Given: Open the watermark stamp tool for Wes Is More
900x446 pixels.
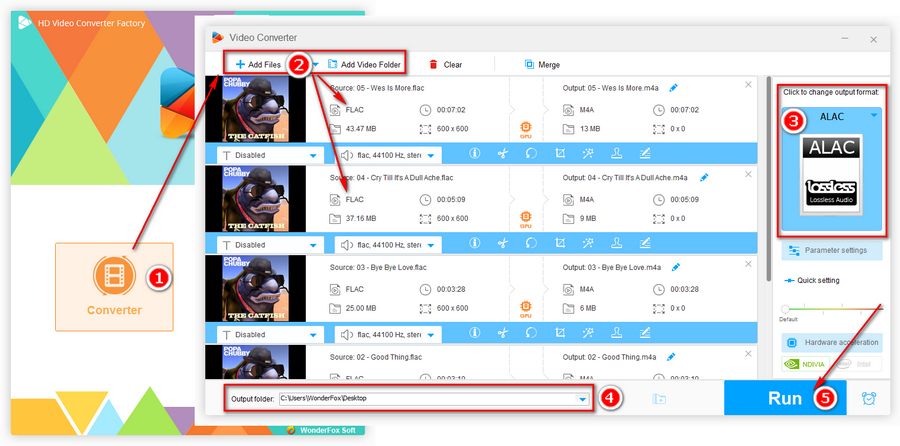Looking at the screenshot, I should tap(616, 153).
